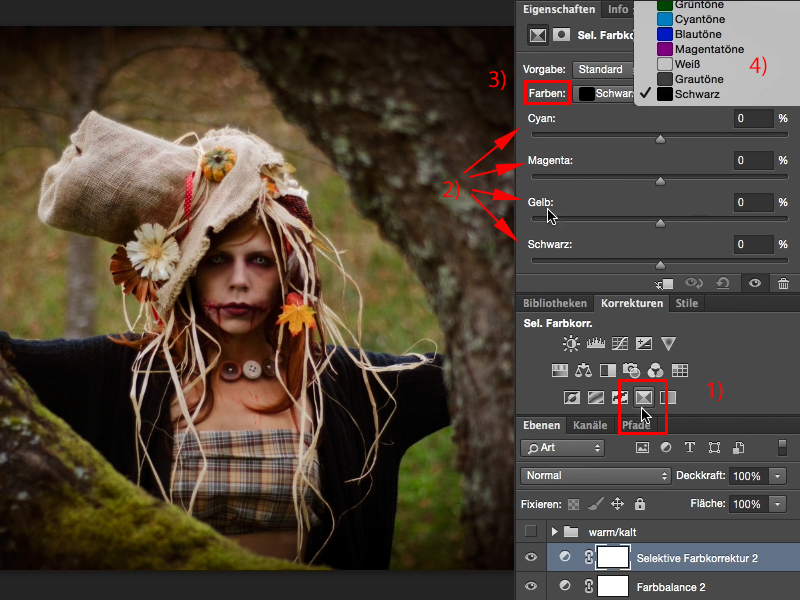Delete this adjustment layer (trash icon)
Viewport: 800px width, 600px height.
click(x=784, y=283)
